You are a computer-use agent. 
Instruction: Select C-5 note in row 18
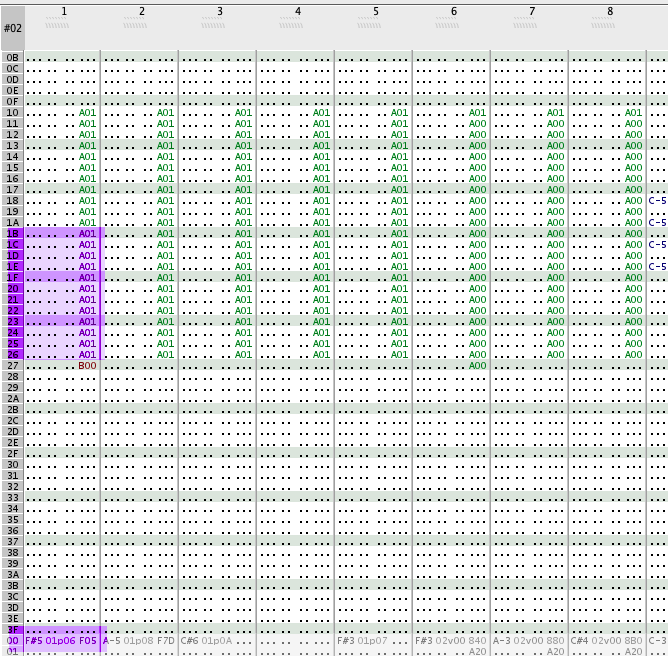pos(658,201)
